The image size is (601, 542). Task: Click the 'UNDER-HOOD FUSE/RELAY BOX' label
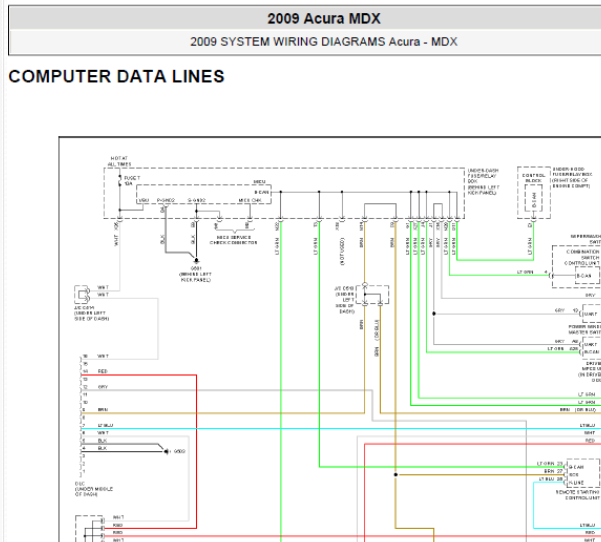click(572, 177)
